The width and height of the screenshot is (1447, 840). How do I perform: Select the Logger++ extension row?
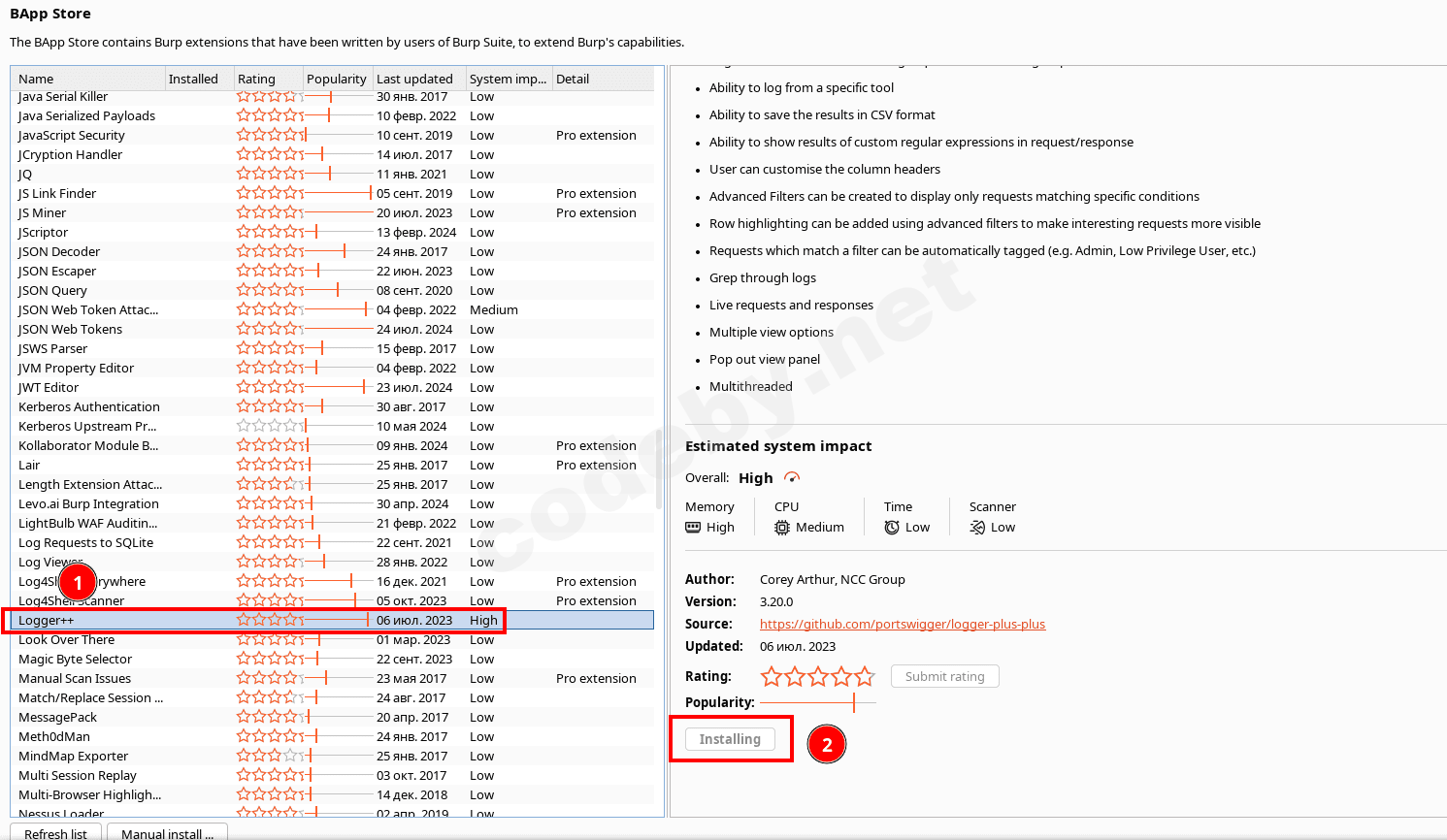pos(332,620)
